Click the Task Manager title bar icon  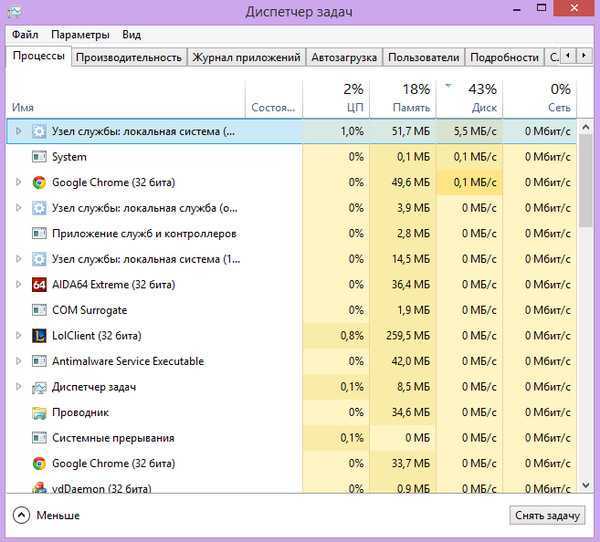[15, 12]
